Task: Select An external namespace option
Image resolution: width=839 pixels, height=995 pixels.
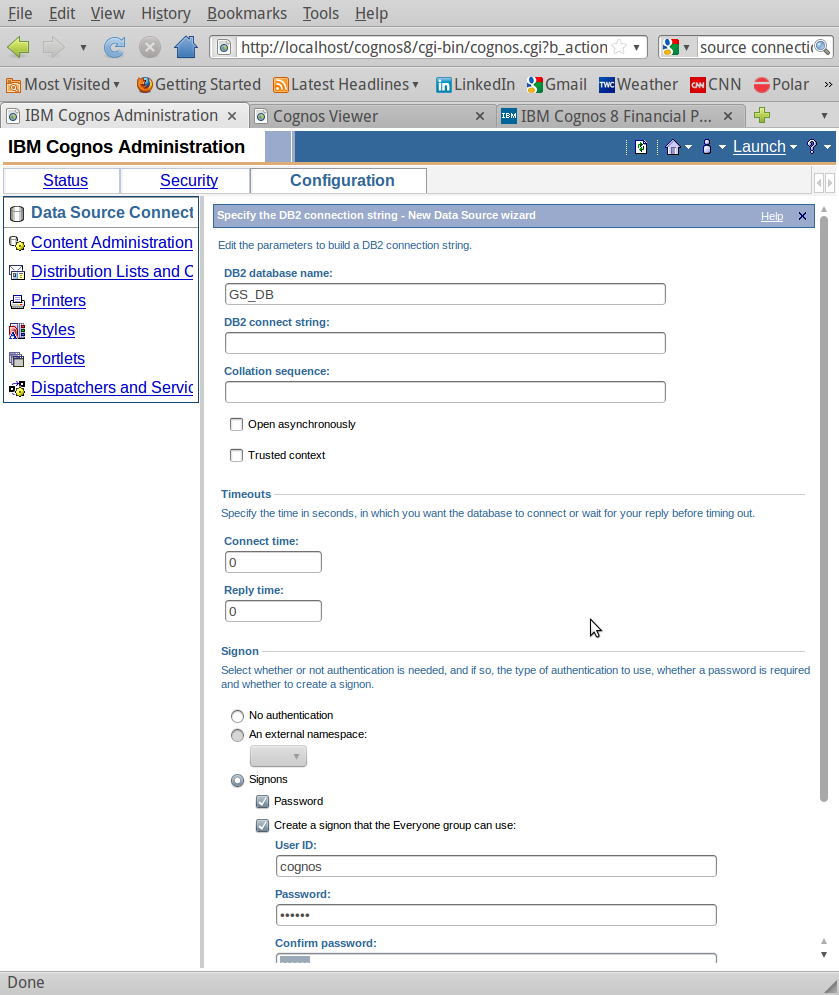Action: click(237, 735)
